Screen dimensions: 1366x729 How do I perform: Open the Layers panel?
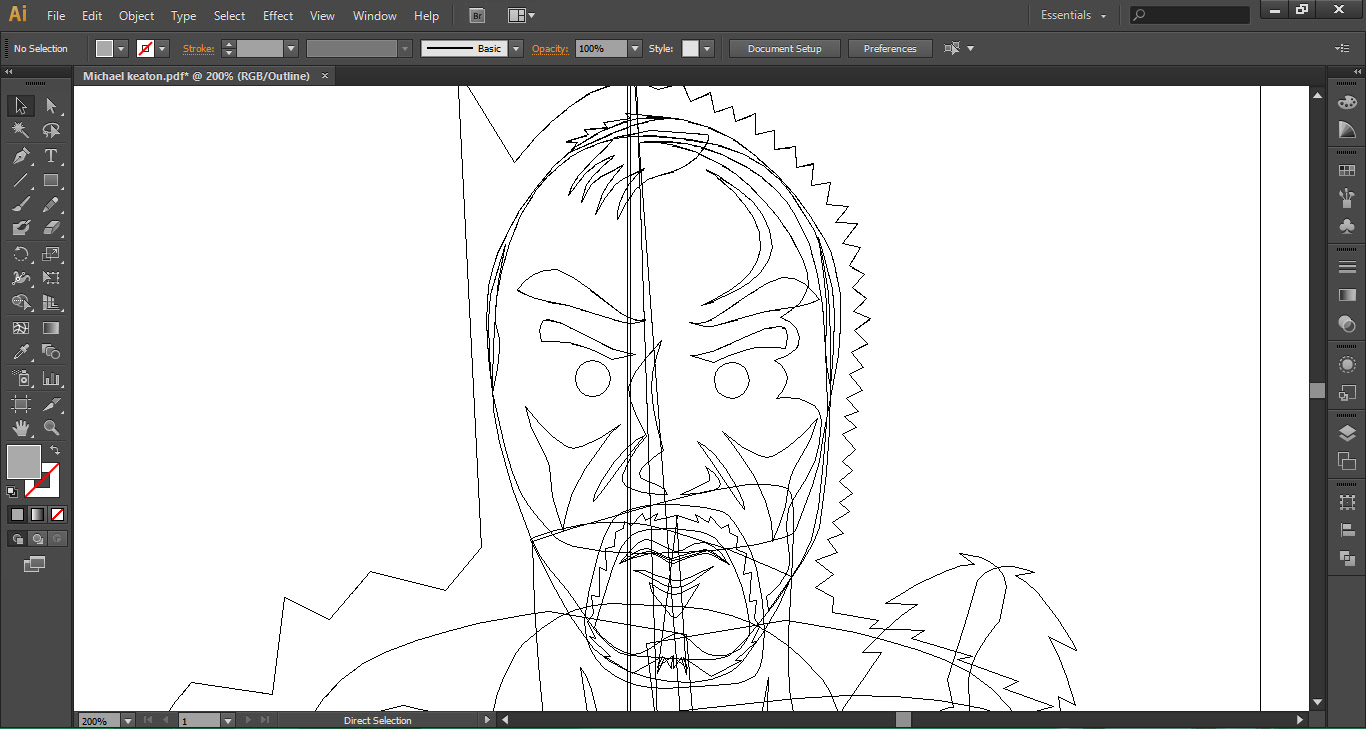click(1347, 433)
